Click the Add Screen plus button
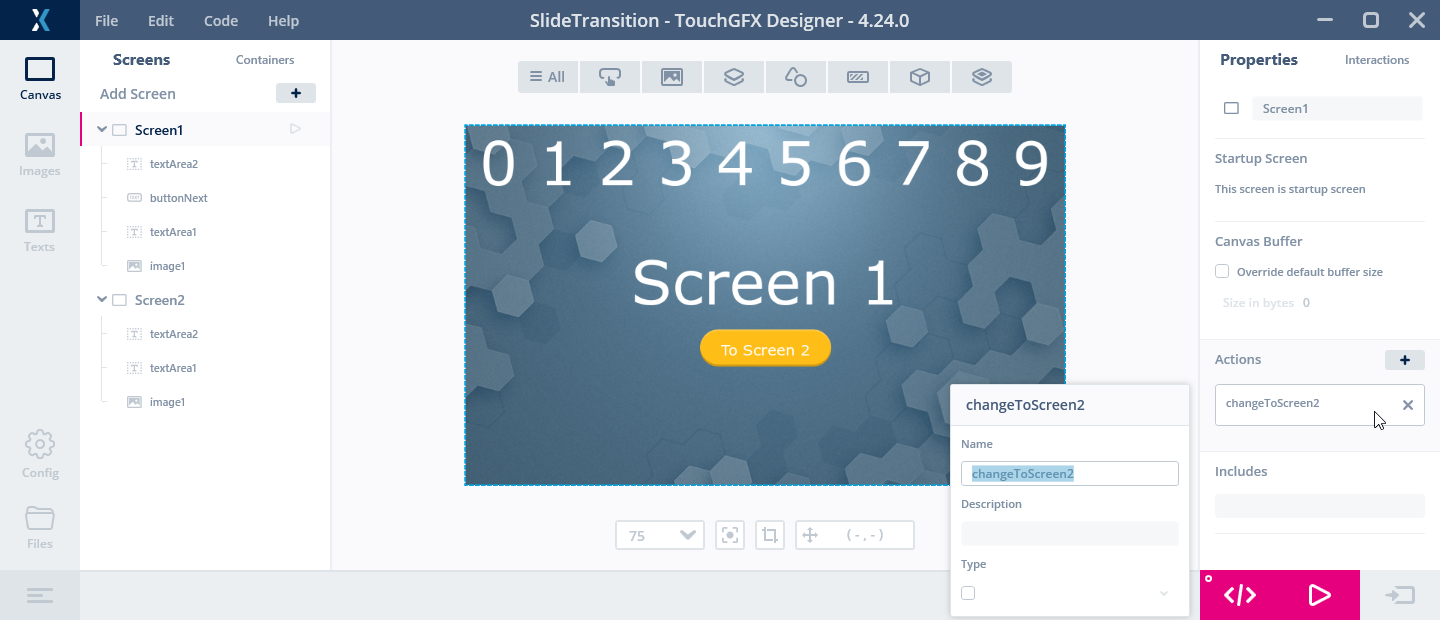Image resolution: width=1440 pixels, height=620 pixels. pos(296,93)
